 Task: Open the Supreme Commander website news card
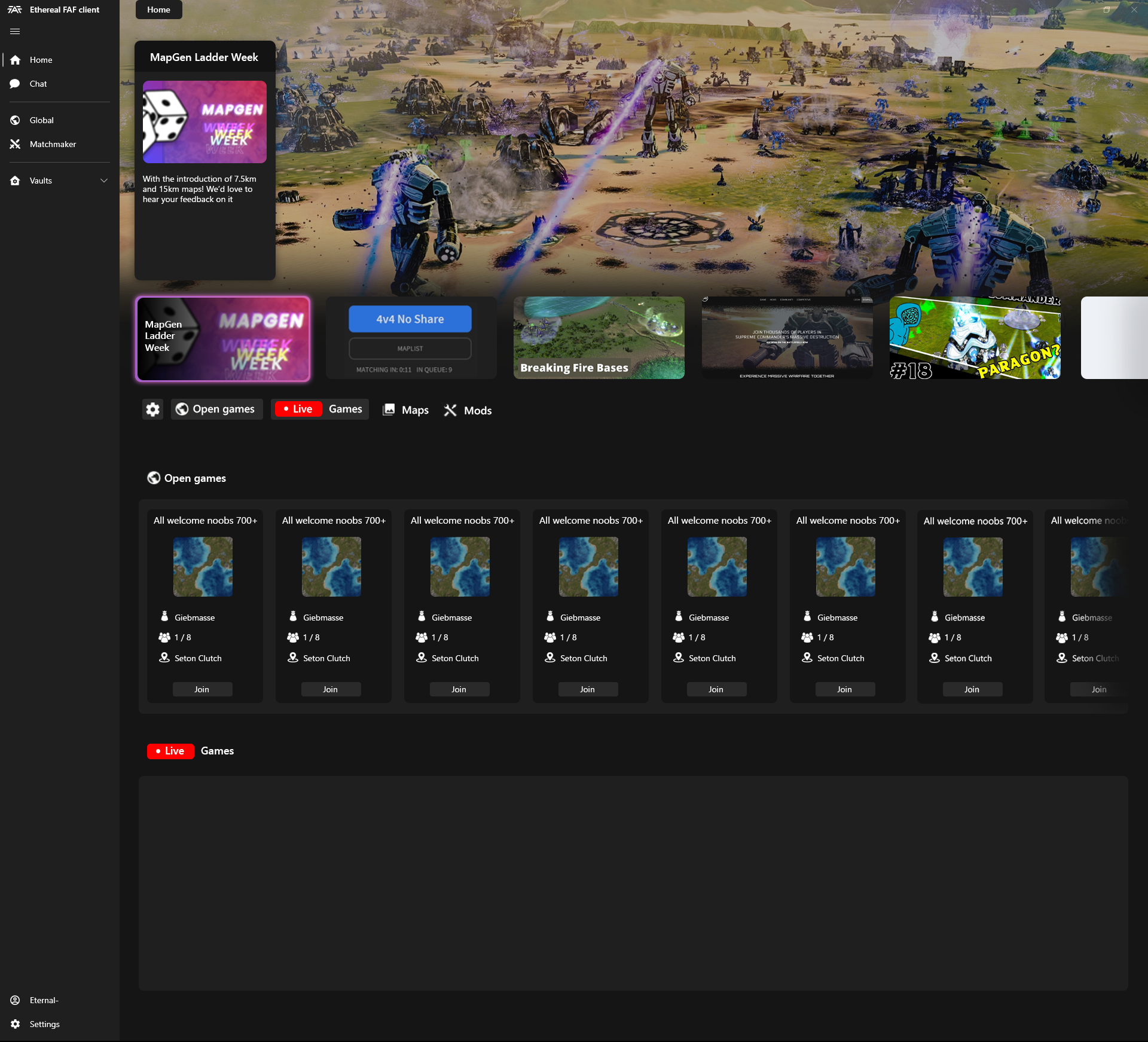point(787,338)
